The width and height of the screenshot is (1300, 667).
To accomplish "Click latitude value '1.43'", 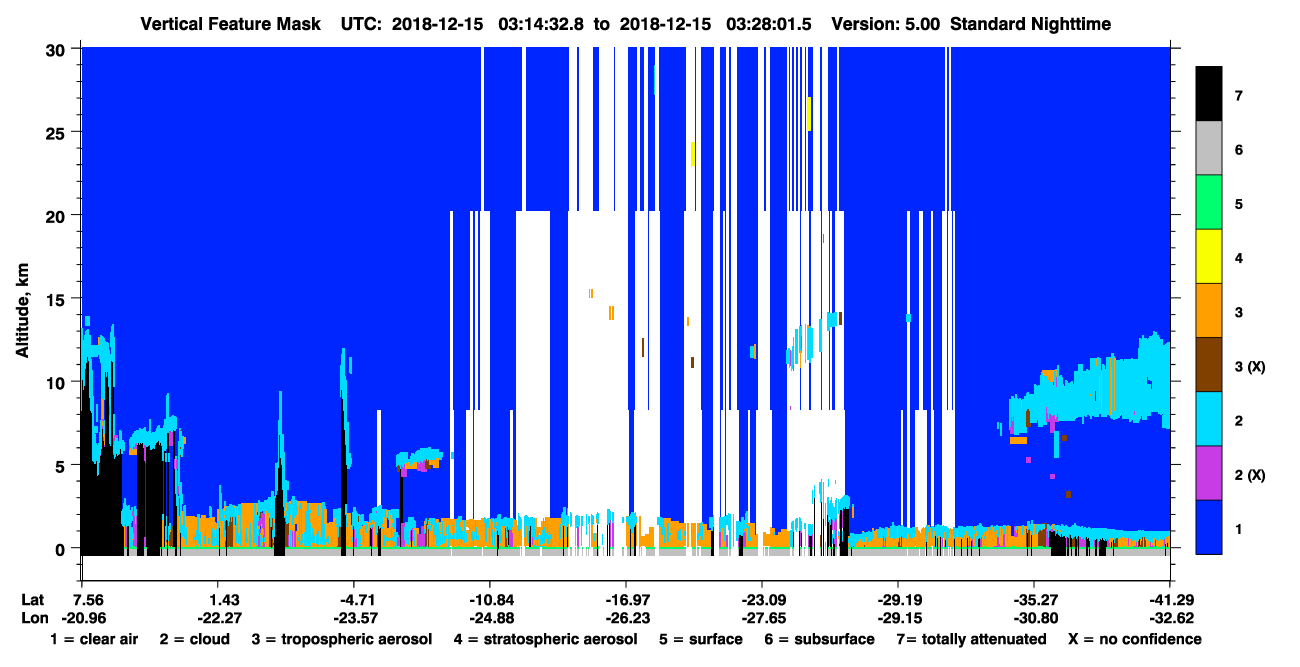I will (226, 599).
